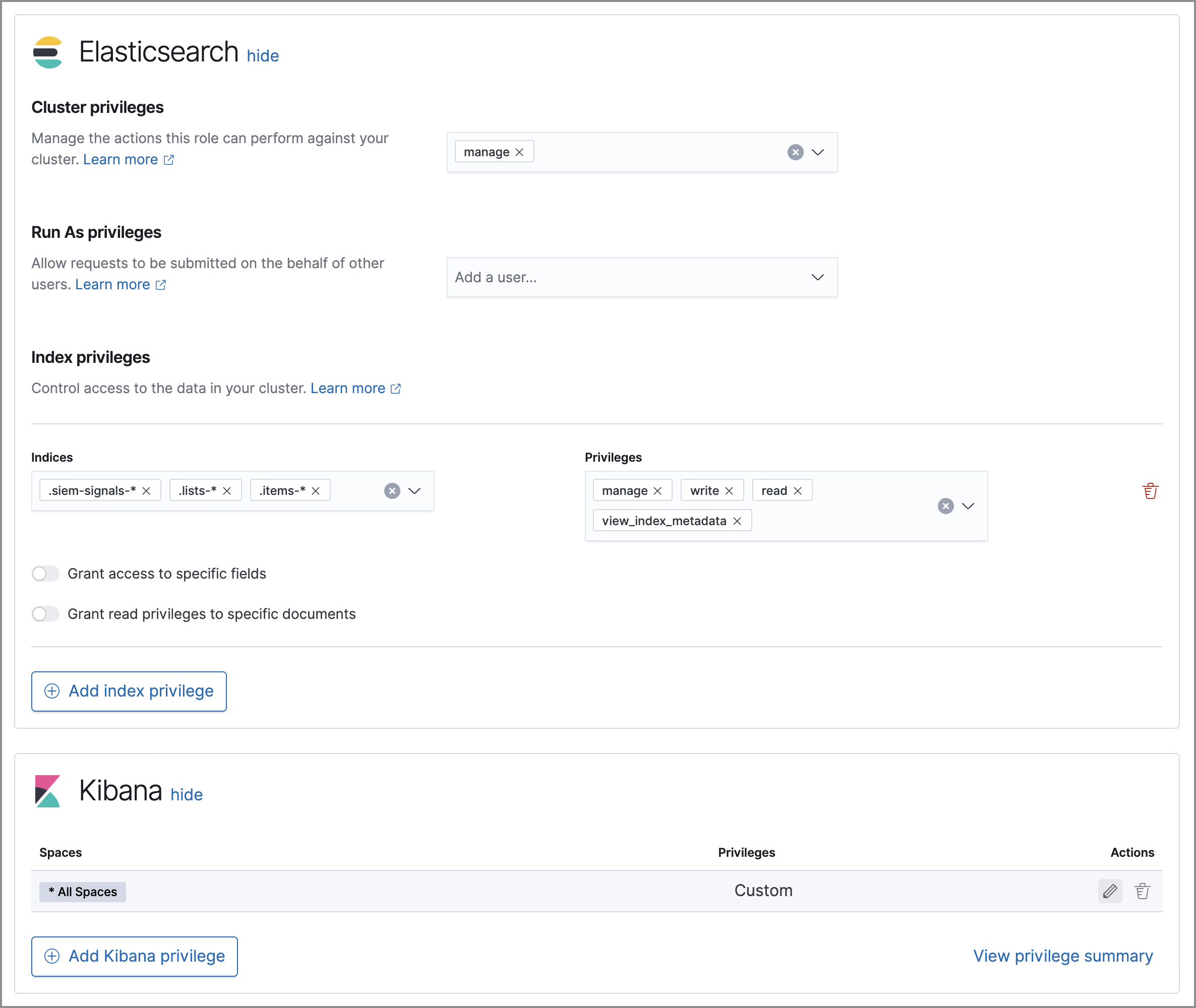Image resolution: width=1196 pixels, height=1008 pixels.
Task: Hide the Kibana section
Action: pos(187,795)
